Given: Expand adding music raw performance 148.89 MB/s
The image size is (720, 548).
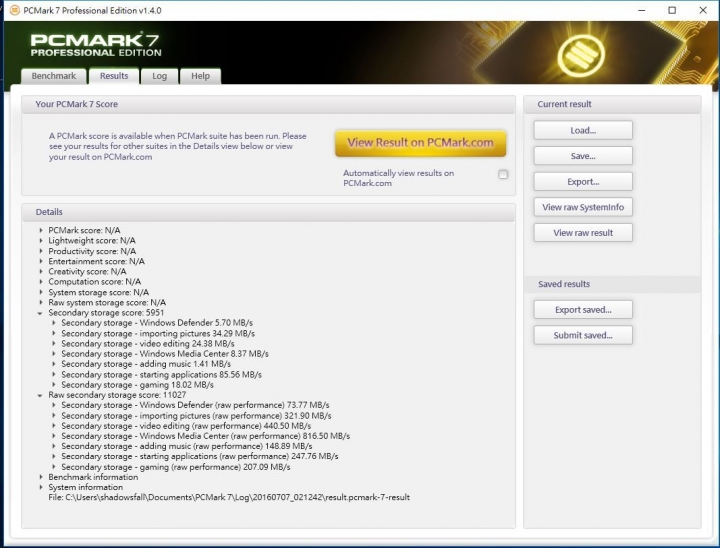Looking at the screenshot, I should [x=54, y=446].
